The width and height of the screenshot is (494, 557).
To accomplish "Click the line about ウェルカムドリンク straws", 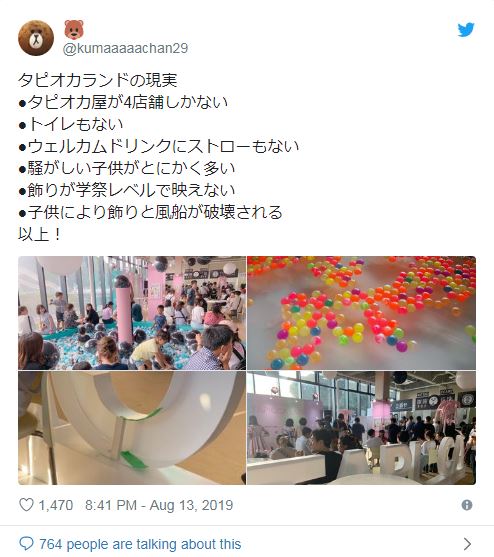I will [x=159, y=146].
